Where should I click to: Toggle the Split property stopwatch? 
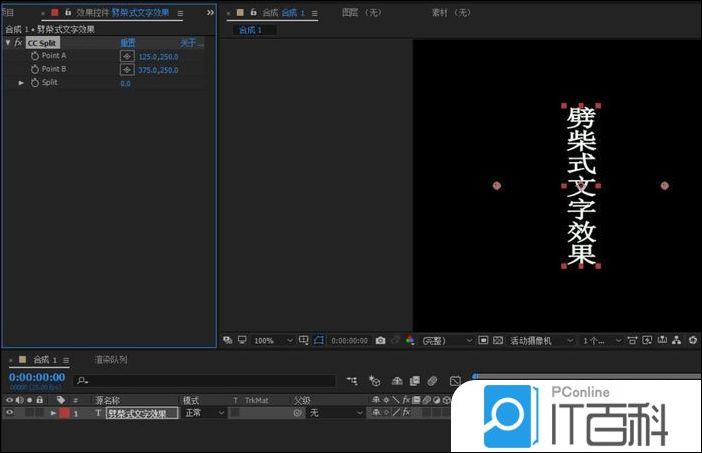(34, 83)
